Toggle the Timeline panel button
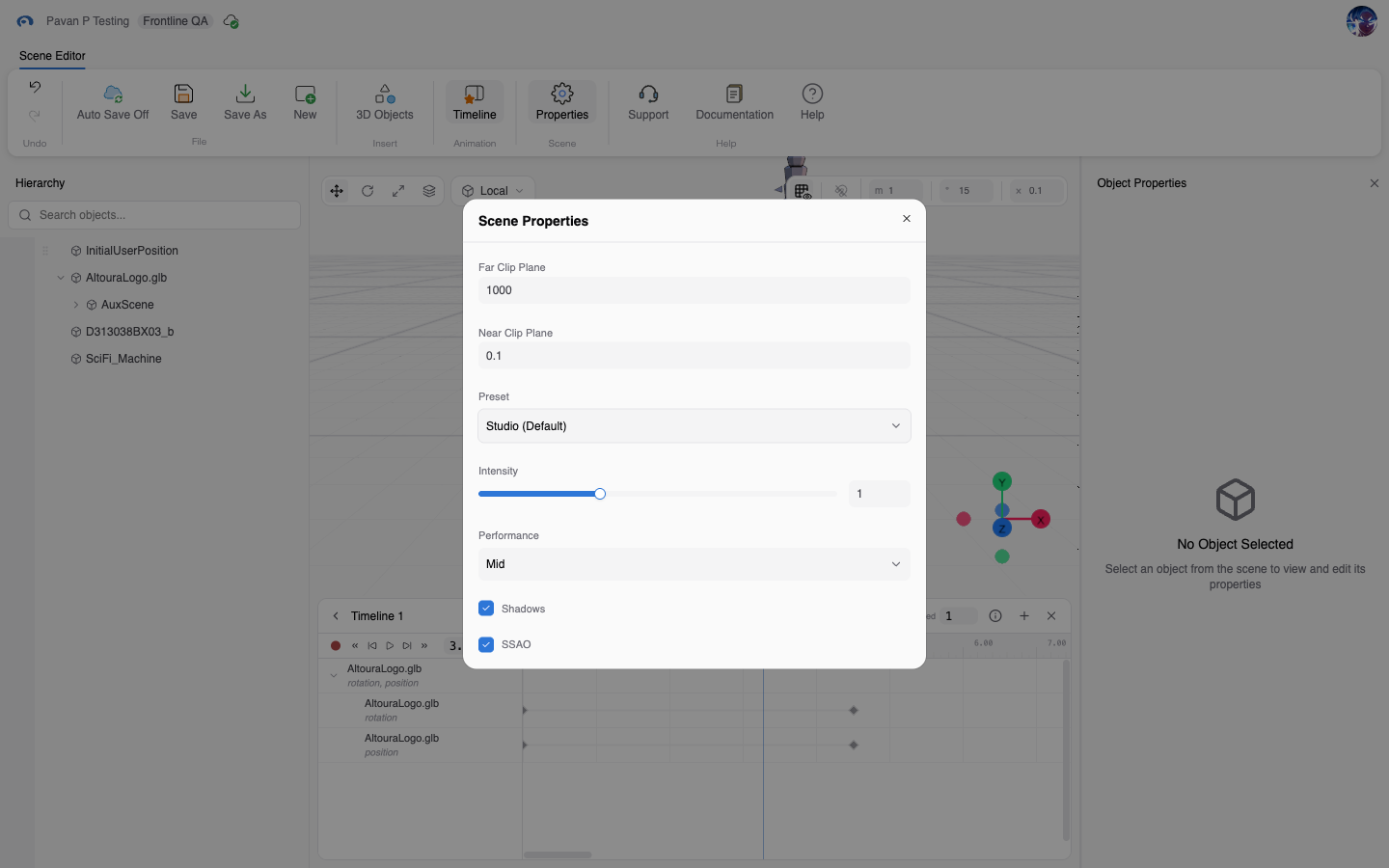Viewport: 1389px width, 868px height. coord(475,101)
